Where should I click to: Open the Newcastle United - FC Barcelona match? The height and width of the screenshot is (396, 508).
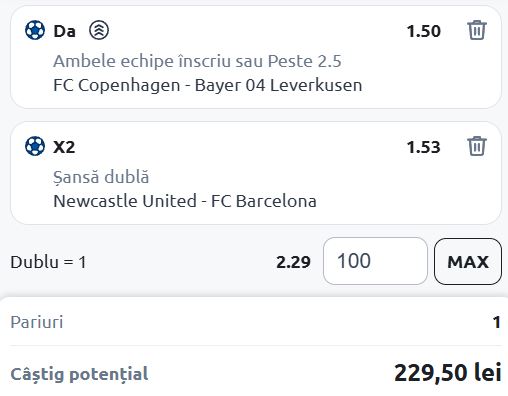(x=185, y=201)
